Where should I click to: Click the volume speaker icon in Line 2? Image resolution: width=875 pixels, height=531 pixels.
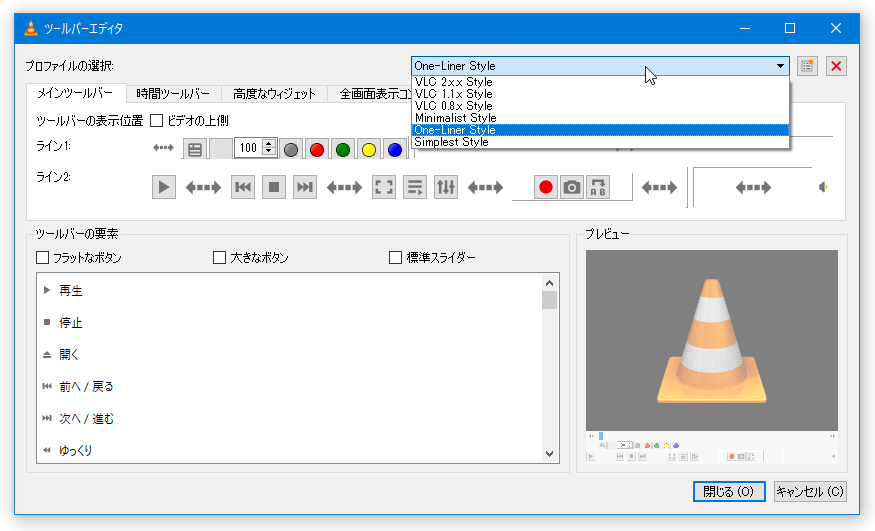pyautogui.click(x=823, y=187)
